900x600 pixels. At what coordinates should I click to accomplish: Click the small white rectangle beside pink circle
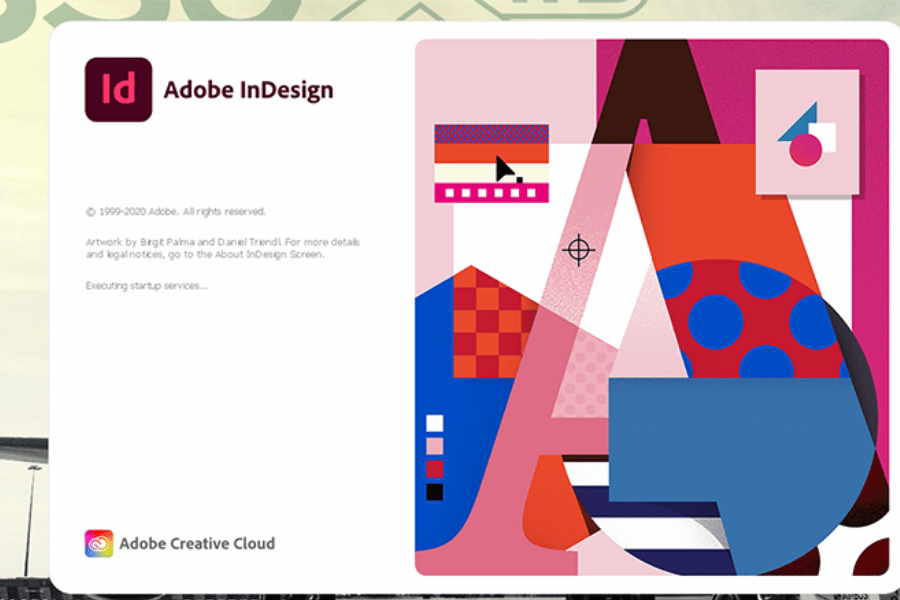[x=828, y=133]
